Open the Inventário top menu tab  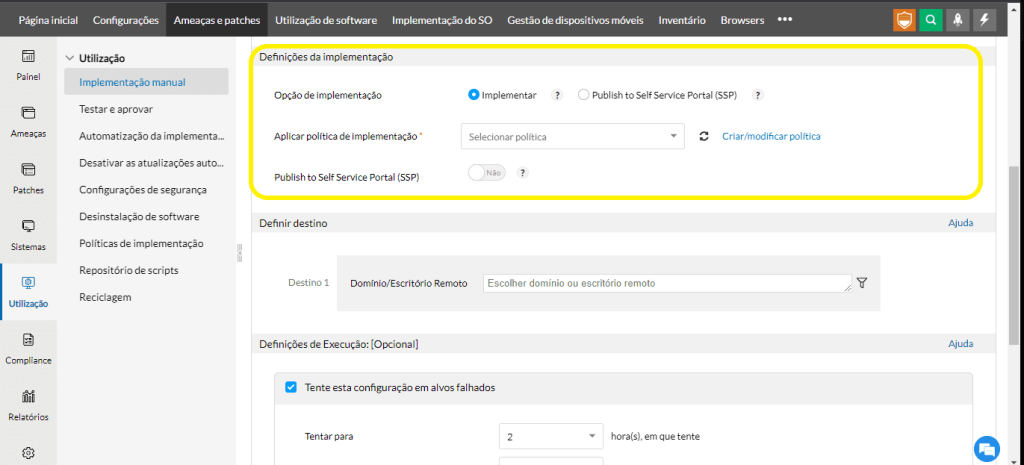[x=682, y=20]
